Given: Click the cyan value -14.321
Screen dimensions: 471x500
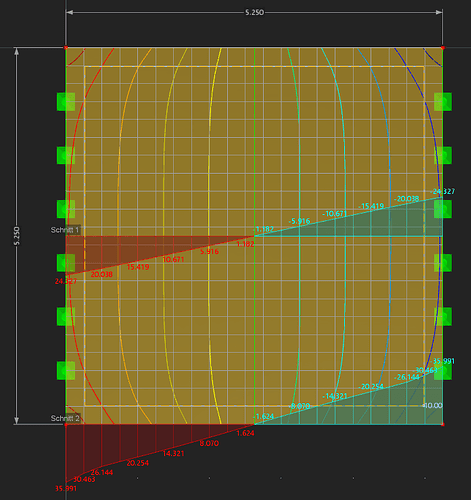Looking at the screenshot, I should click(335, 396).
